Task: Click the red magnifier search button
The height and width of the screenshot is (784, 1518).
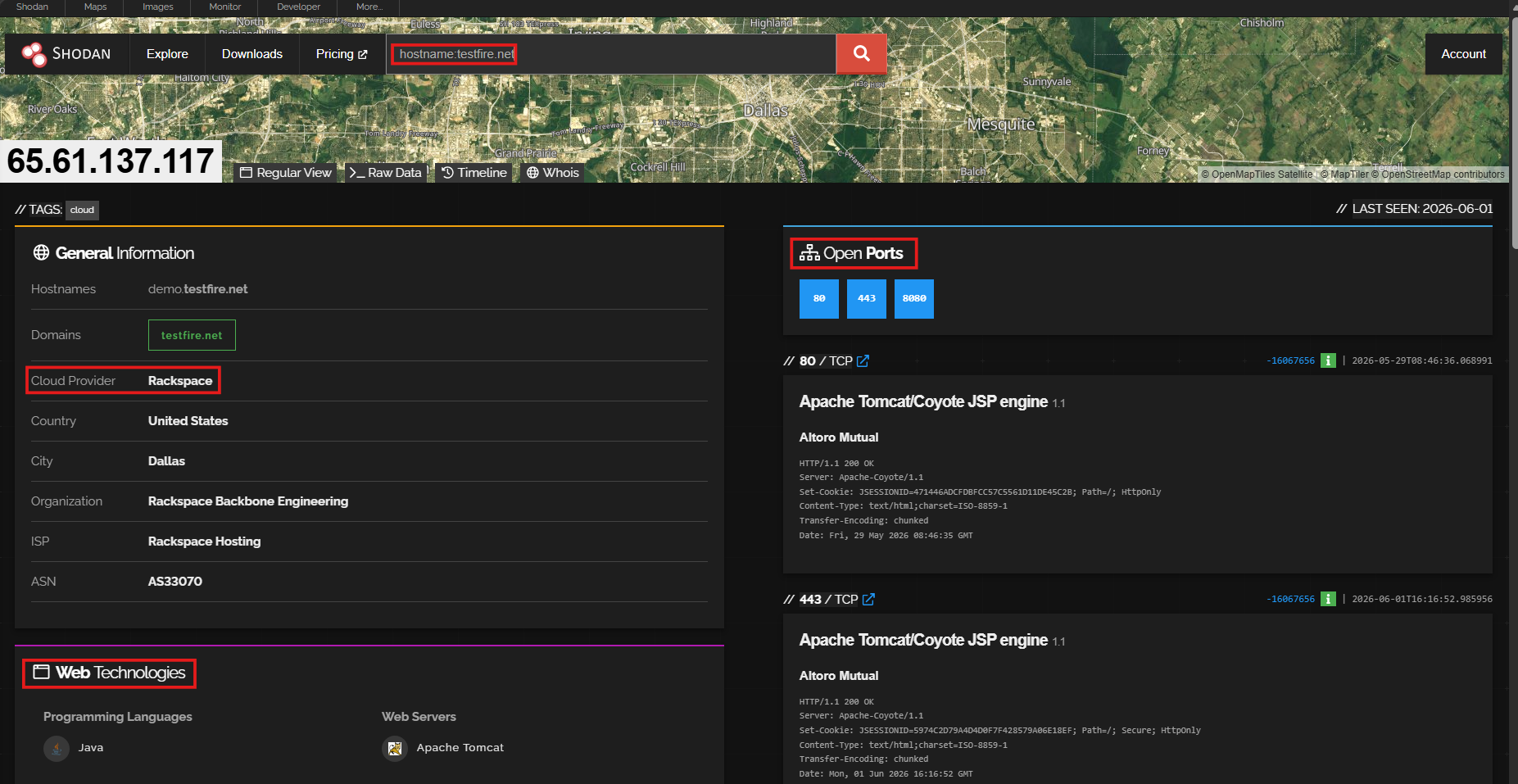Action: [861, 54]
